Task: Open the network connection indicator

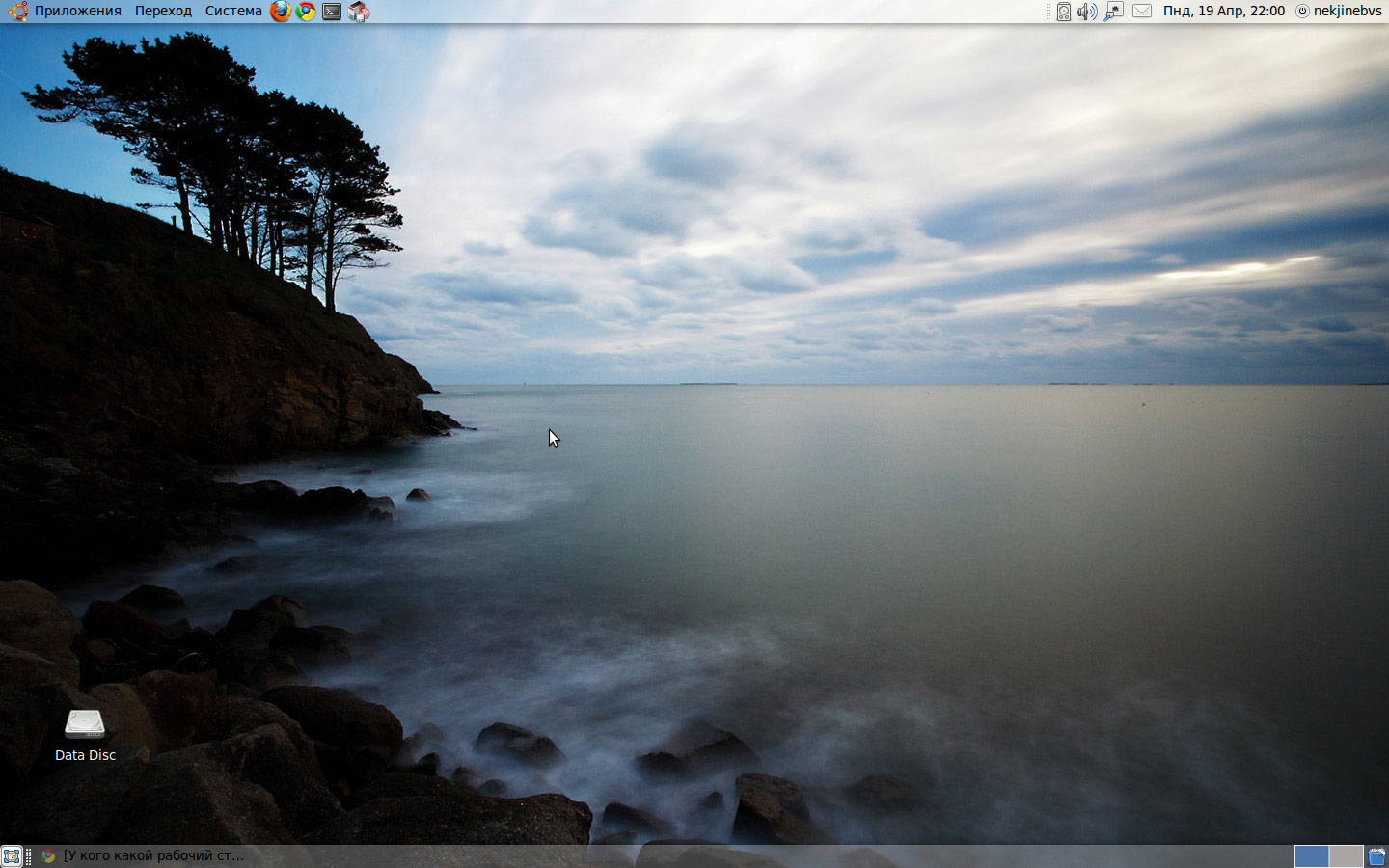Action: pyautogui.click(x=1114, y=12)
